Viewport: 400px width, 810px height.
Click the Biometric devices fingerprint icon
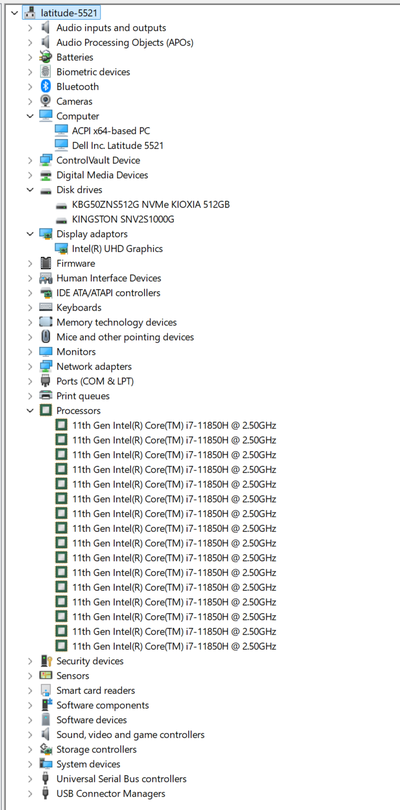tap(46, 72)
